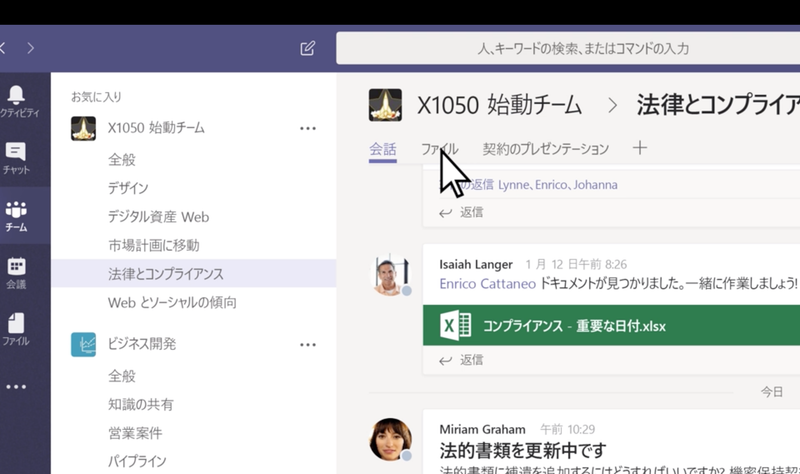The width and height of the screenshot is (800, 474).
Task: Select the 会話 tab
Action: pyautogui.click(x=383, y=149)
